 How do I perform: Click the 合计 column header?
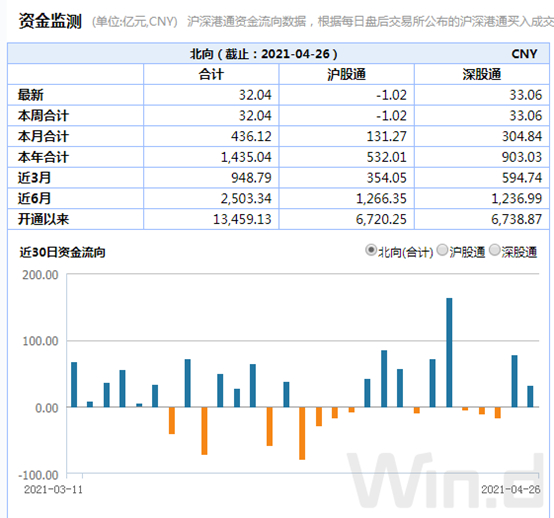pos(211,75)
